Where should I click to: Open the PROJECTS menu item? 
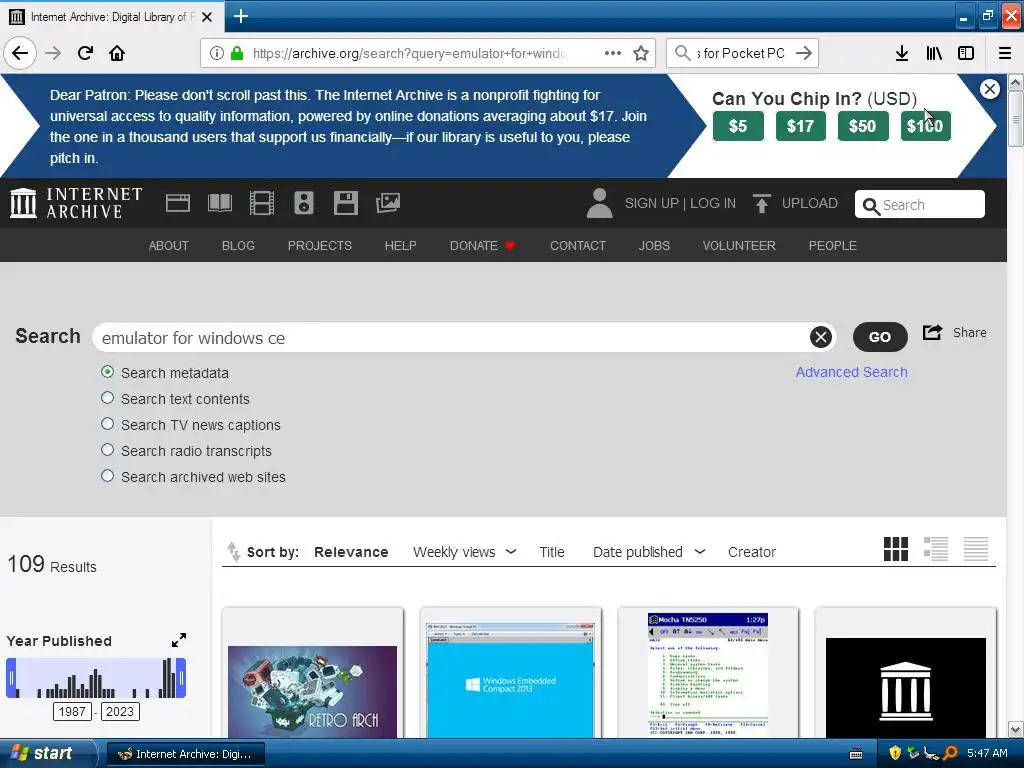tap(319, 246)
